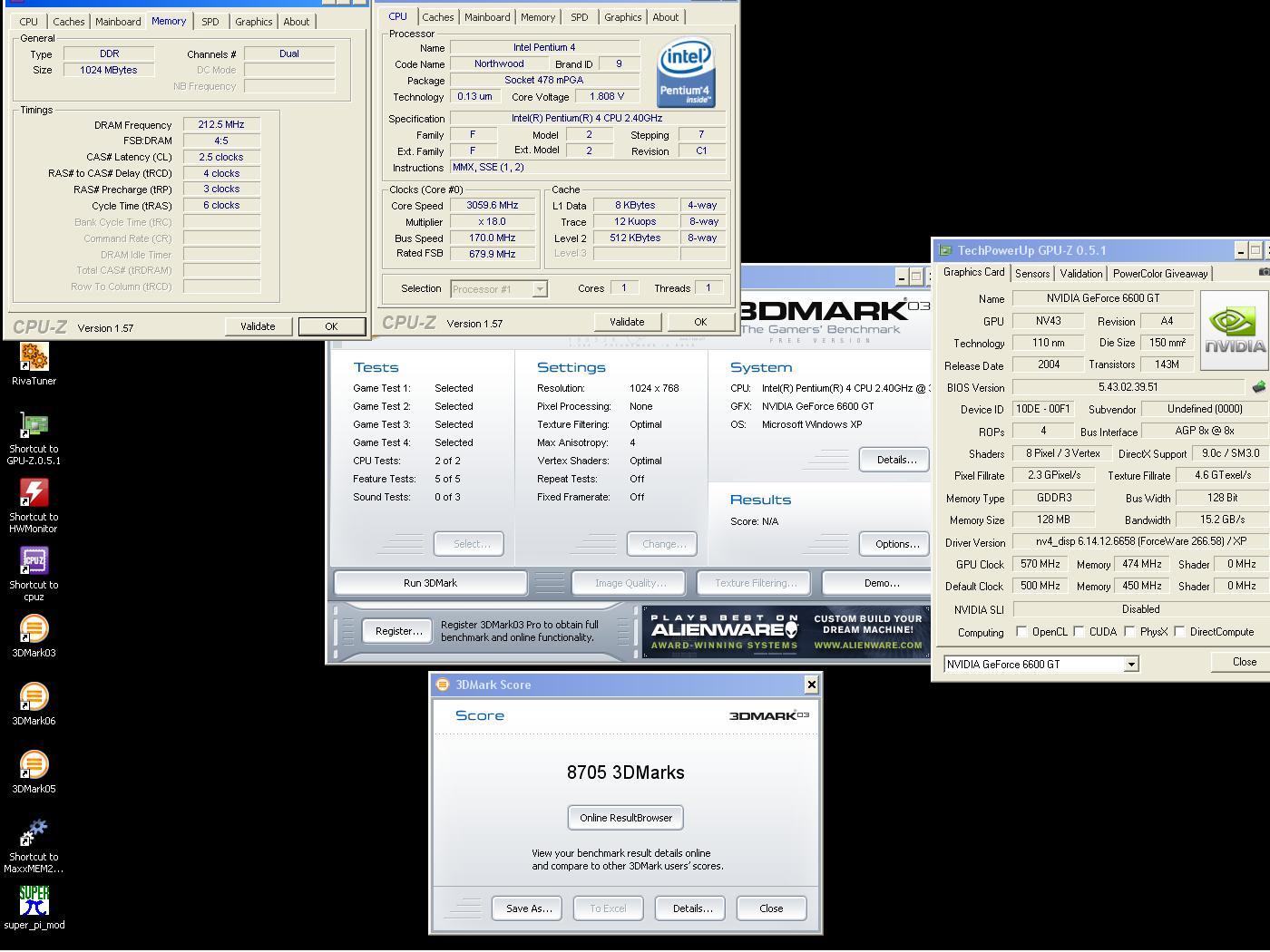Open the 3DMark03 desktop icon

click(x=34, y=629)
